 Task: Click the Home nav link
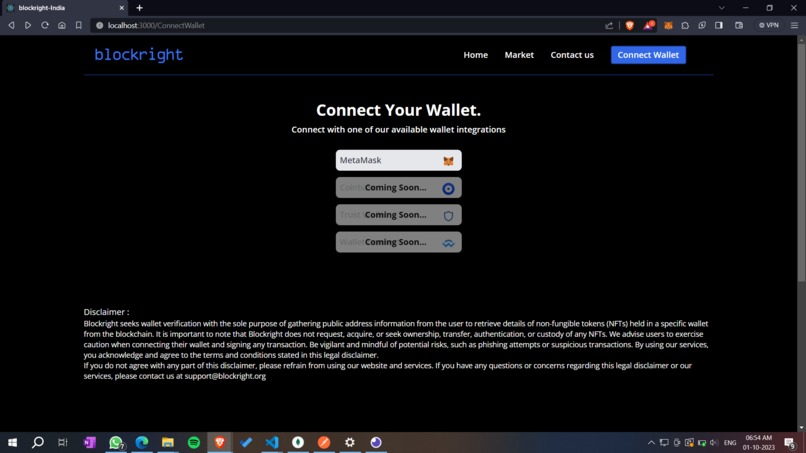pyautogui.click(x=475, y=55)
